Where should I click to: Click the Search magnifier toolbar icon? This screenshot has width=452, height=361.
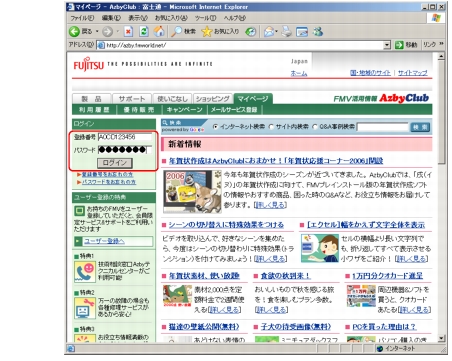[x=176, y=32]
